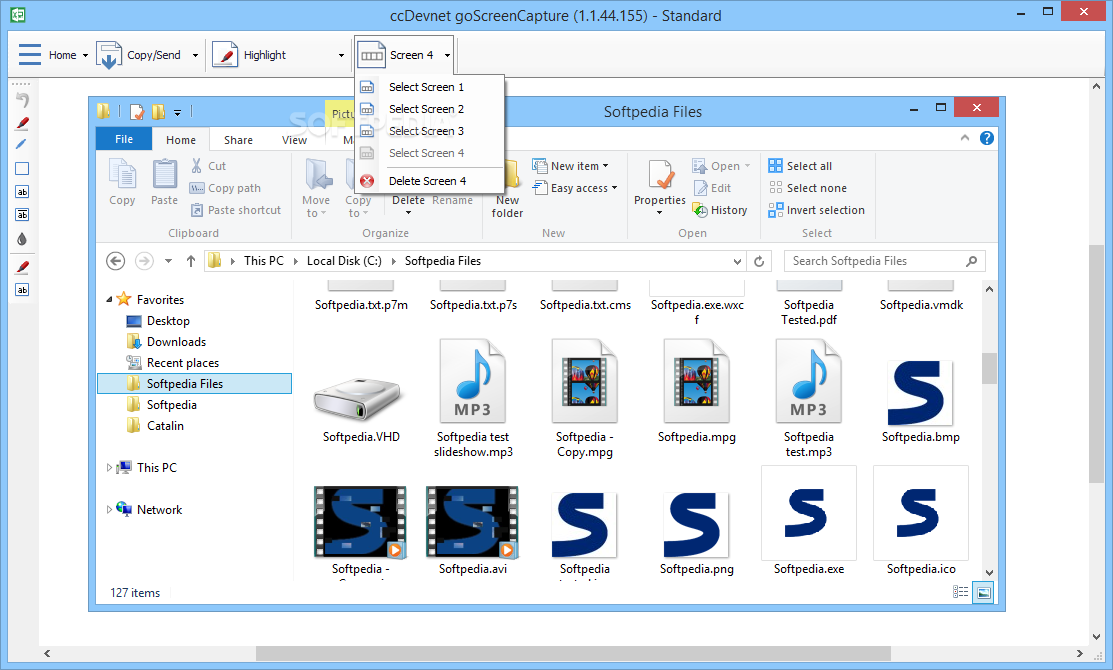1113x670 pixels.
Task: Expand the This PC tree node
Action: click(109, 468)
